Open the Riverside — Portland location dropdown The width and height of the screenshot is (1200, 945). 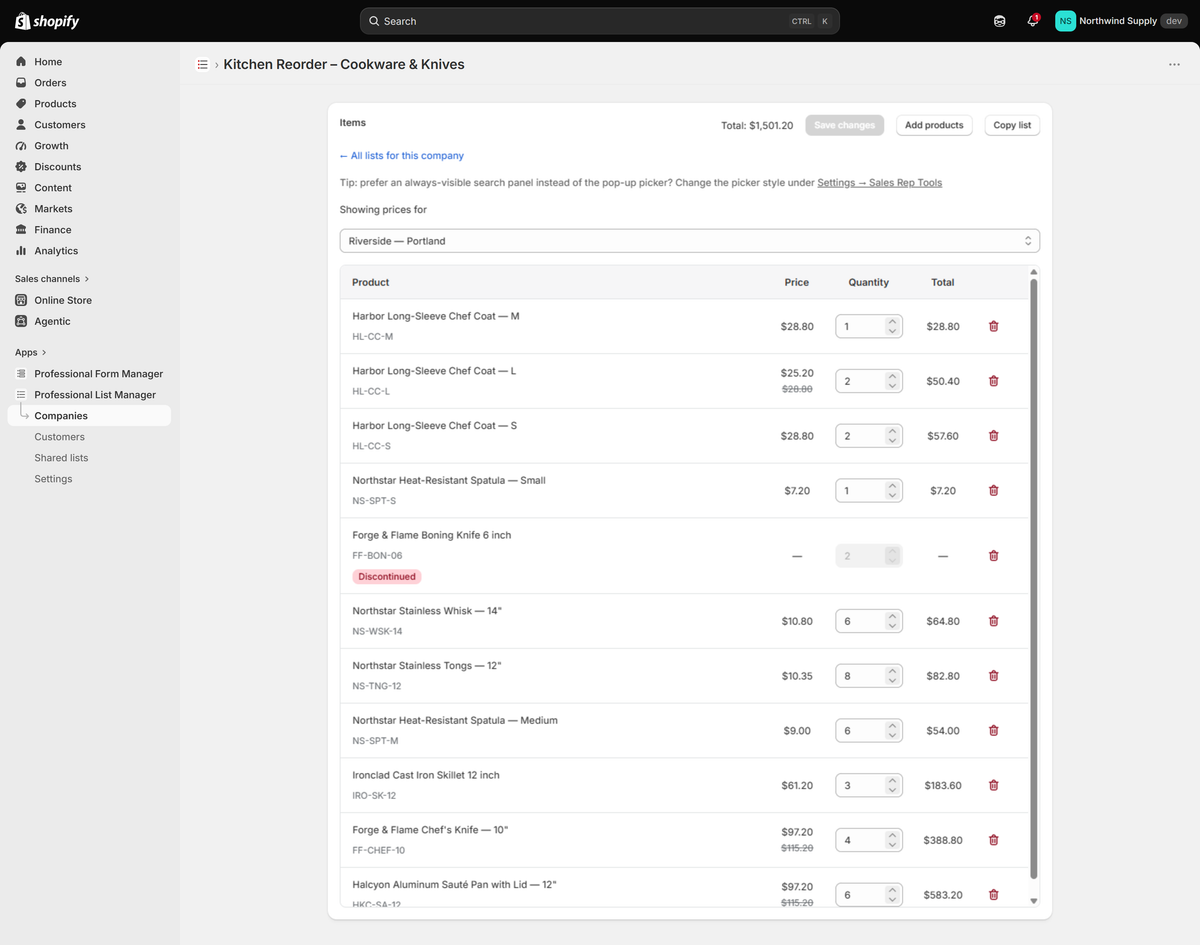coord(690,241)
